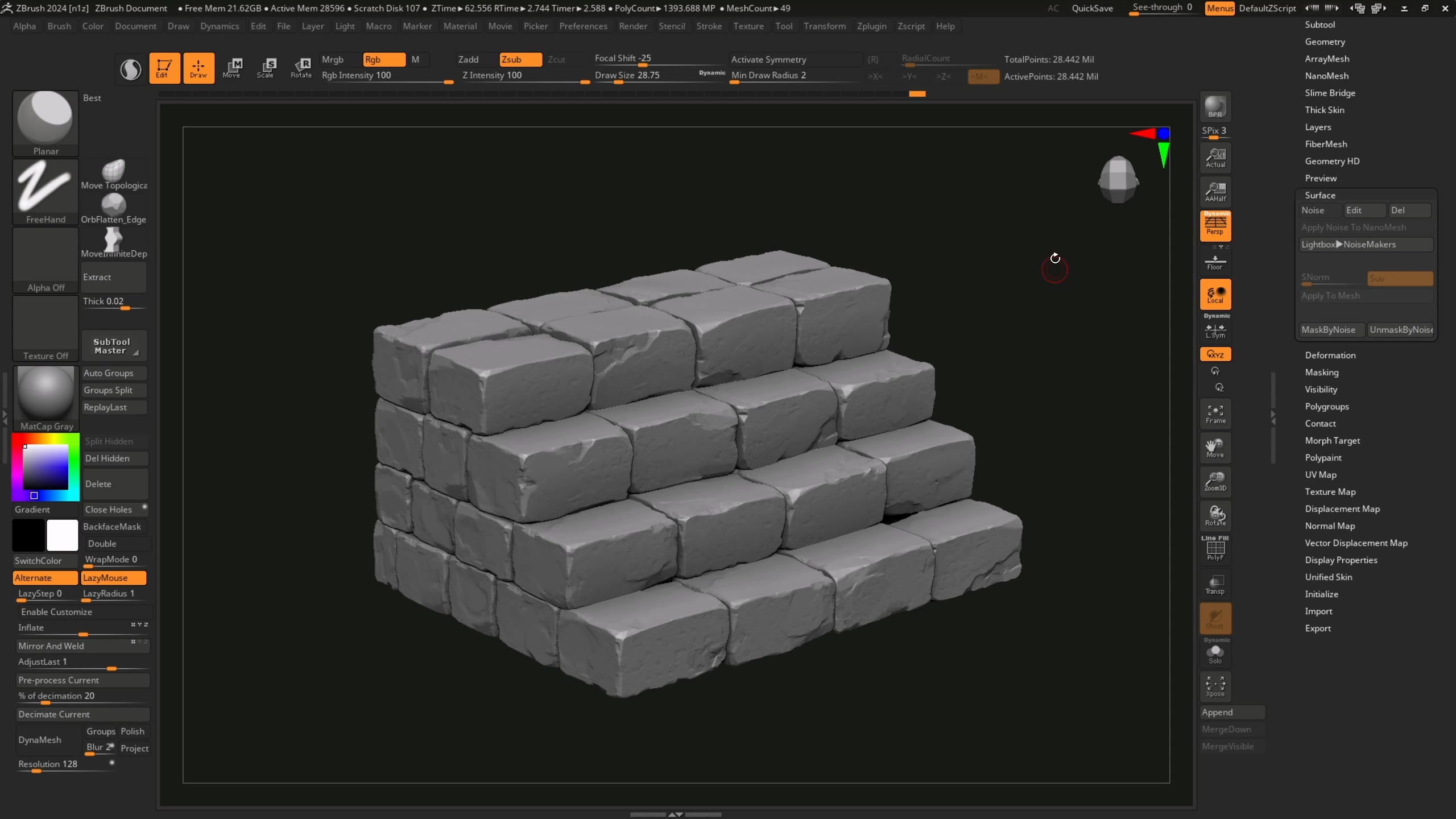Viewport: 1456px width, 819px height.
Task: Expand the Geometry subpalette
Action: (1325, 42)
